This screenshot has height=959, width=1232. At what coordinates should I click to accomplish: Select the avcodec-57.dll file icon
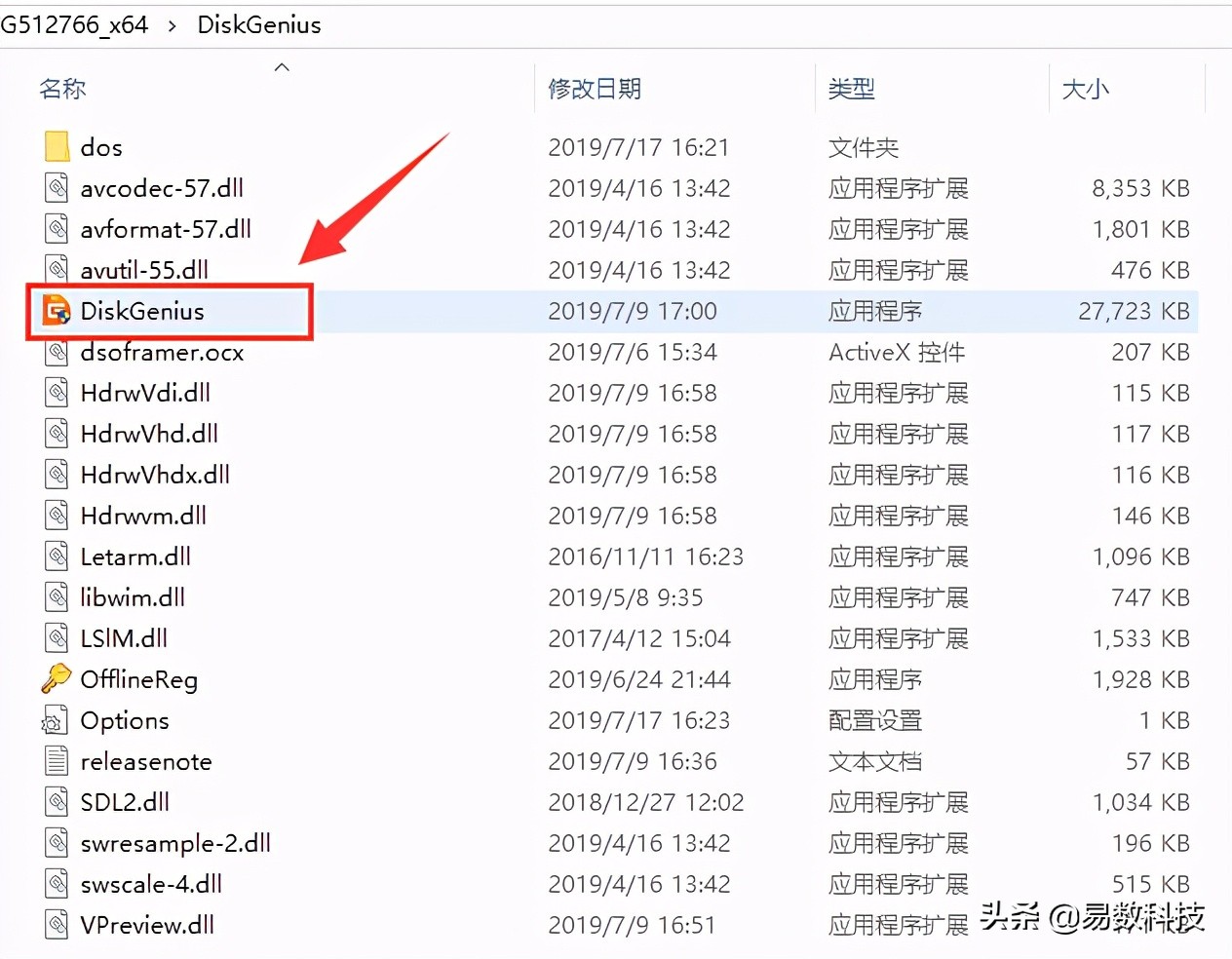point(55,187)
